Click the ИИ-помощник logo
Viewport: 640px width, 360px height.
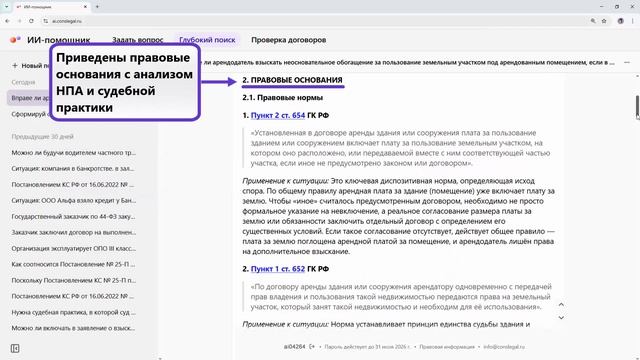click(x=50, y=40)
